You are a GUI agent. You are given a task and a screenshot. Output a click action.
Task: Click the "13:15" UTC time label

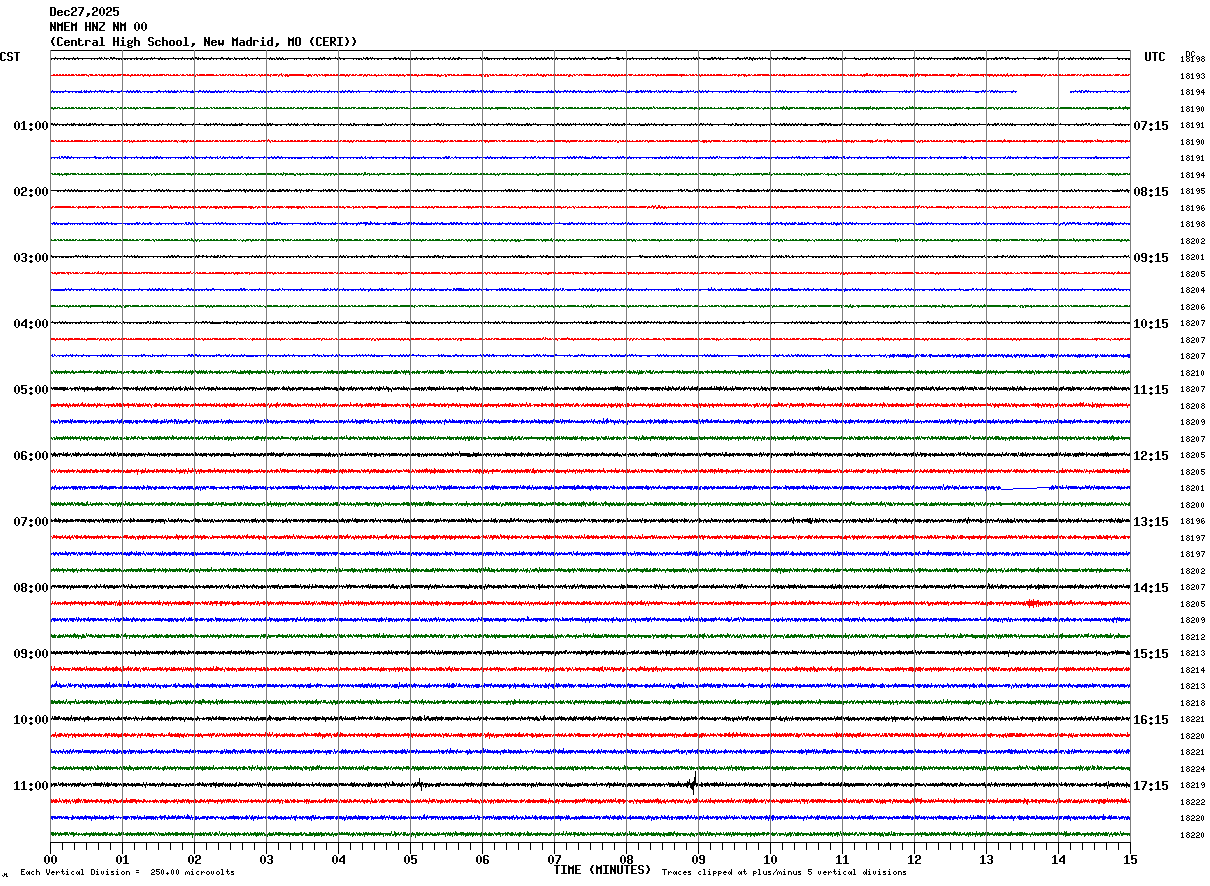[x=1152, y=522]
